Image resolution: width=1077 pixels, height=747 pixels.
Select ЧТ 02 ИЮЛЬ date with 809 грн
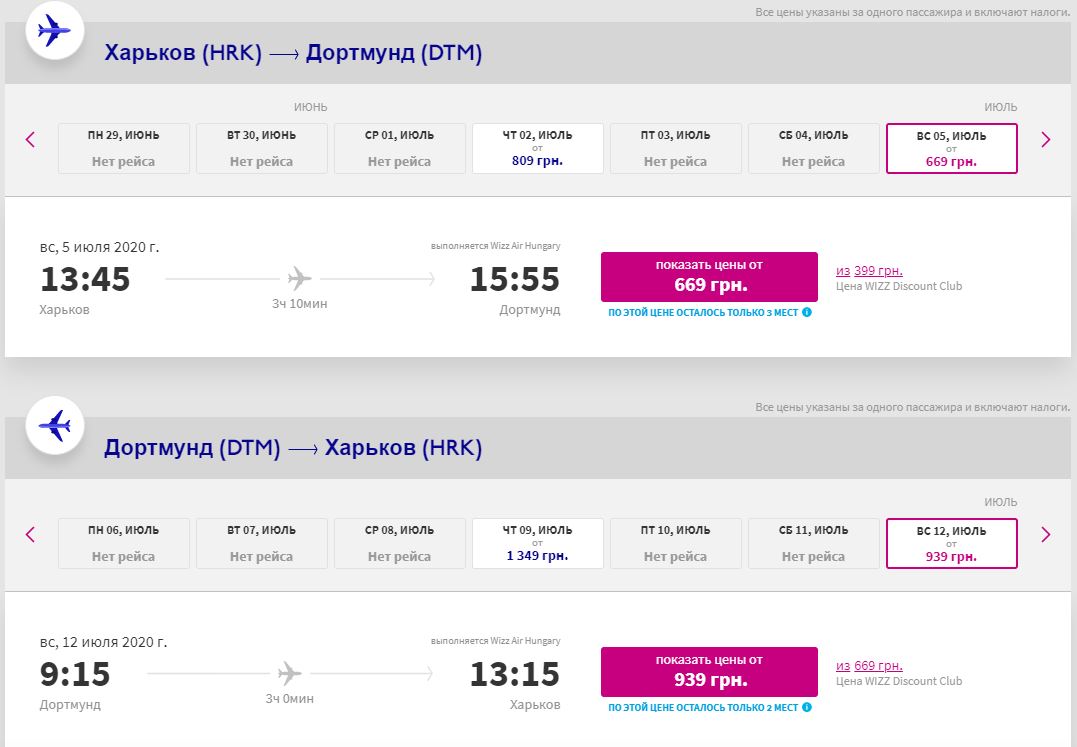coord(537,148)
